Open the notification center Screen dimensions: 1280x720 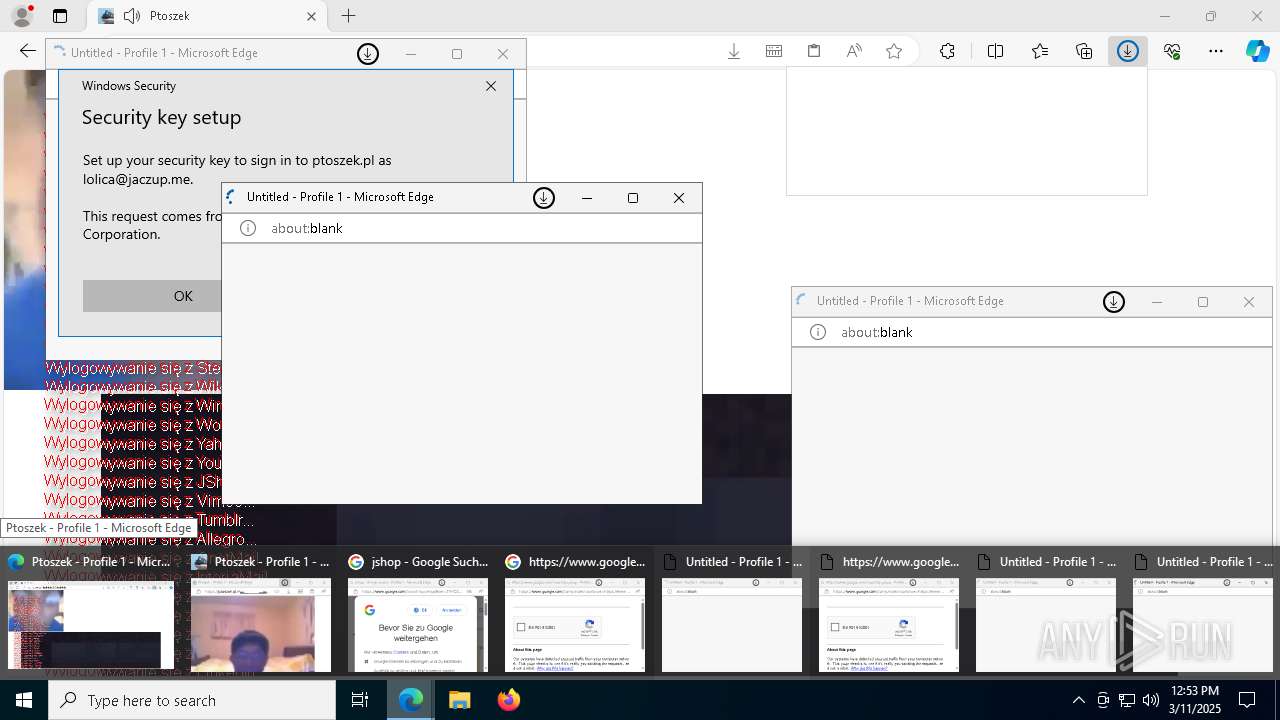click(x=1248, y=700)
